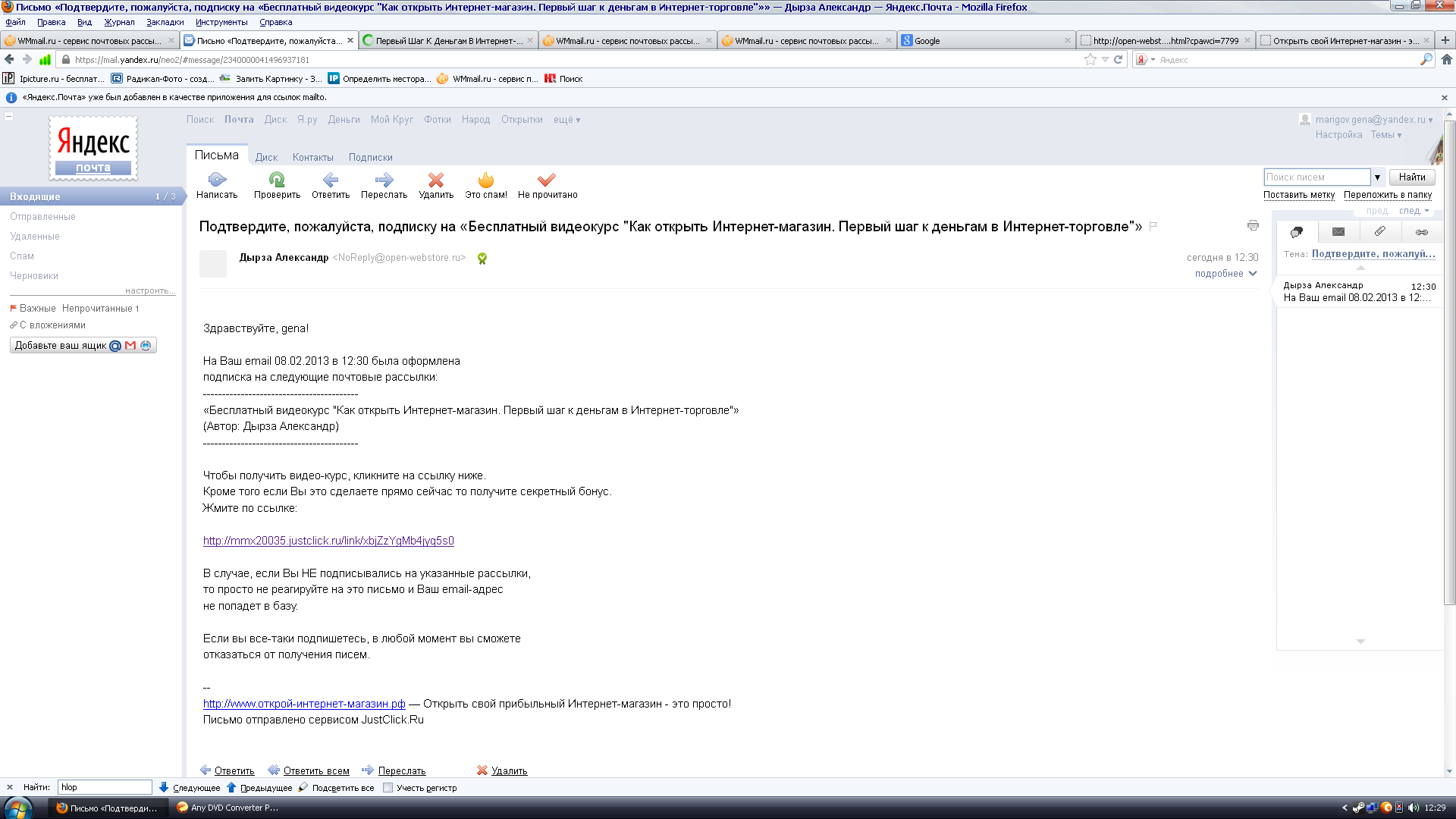The width and height of the screenshot is (1456, 819).
Task: Open the Инструменты menu
Action: click(221, 22)
